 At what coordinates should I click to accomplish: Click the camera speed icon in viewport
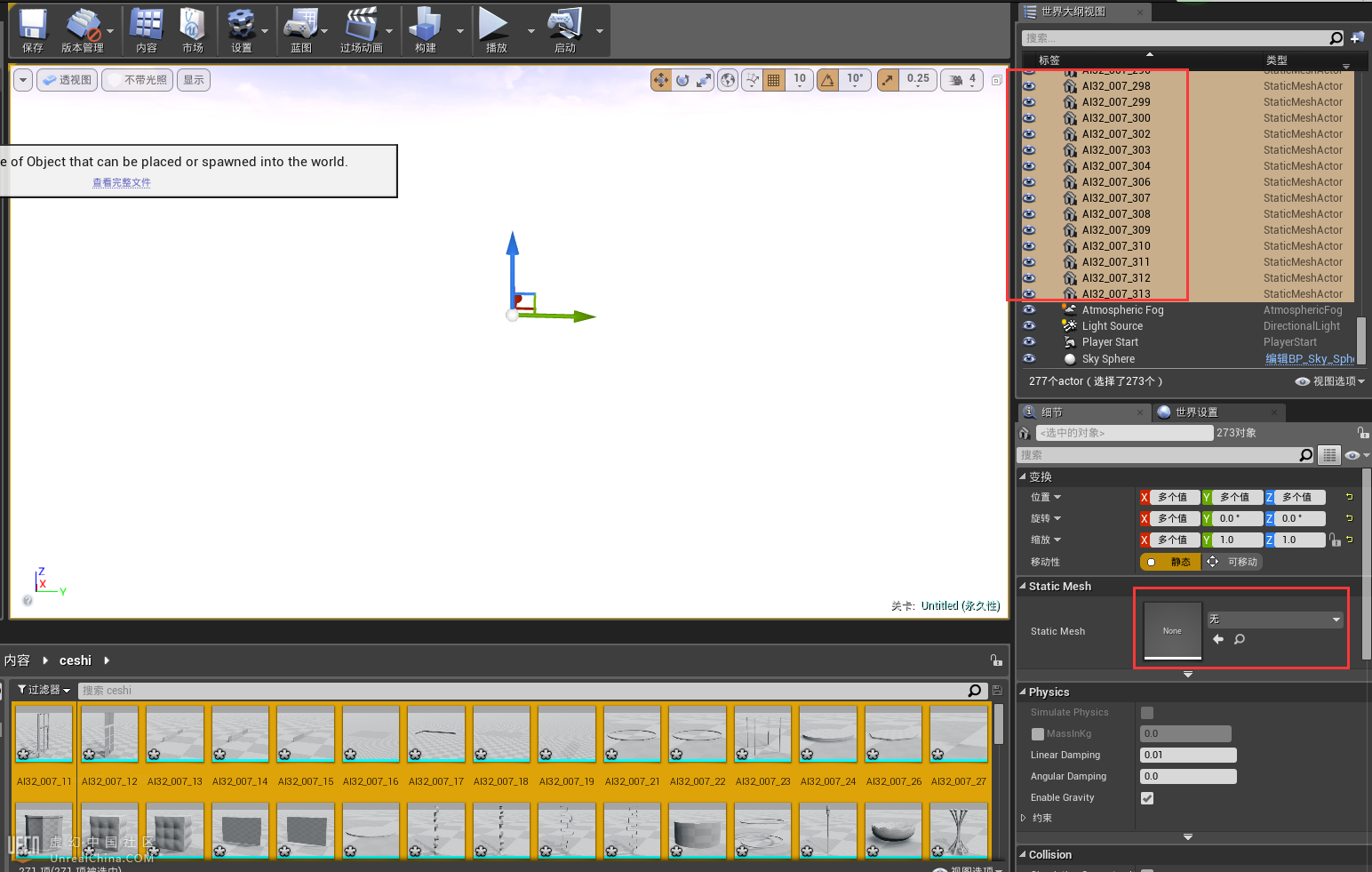(x=955, y=80)
